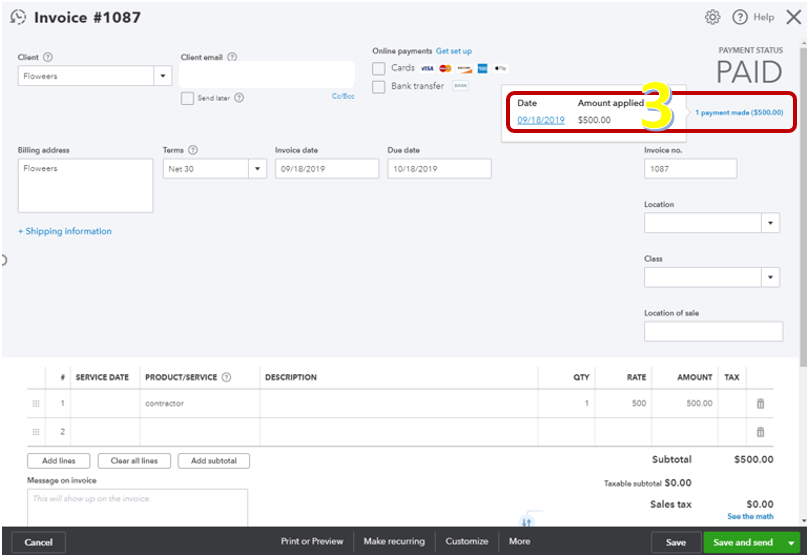
Task: Click the vertical scrollbar thumb
Action: point(803,206)
